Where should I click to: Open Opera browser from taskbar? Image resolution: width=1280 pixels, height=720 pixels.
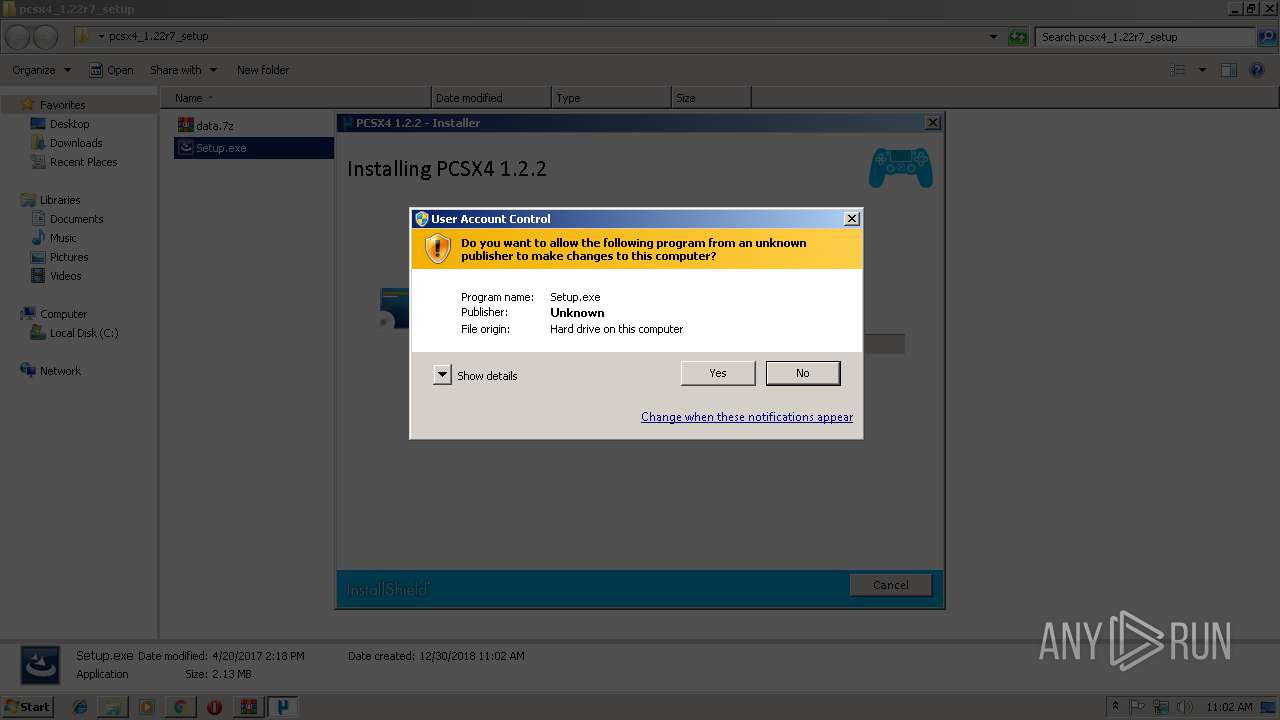click(x=214, y=707)
